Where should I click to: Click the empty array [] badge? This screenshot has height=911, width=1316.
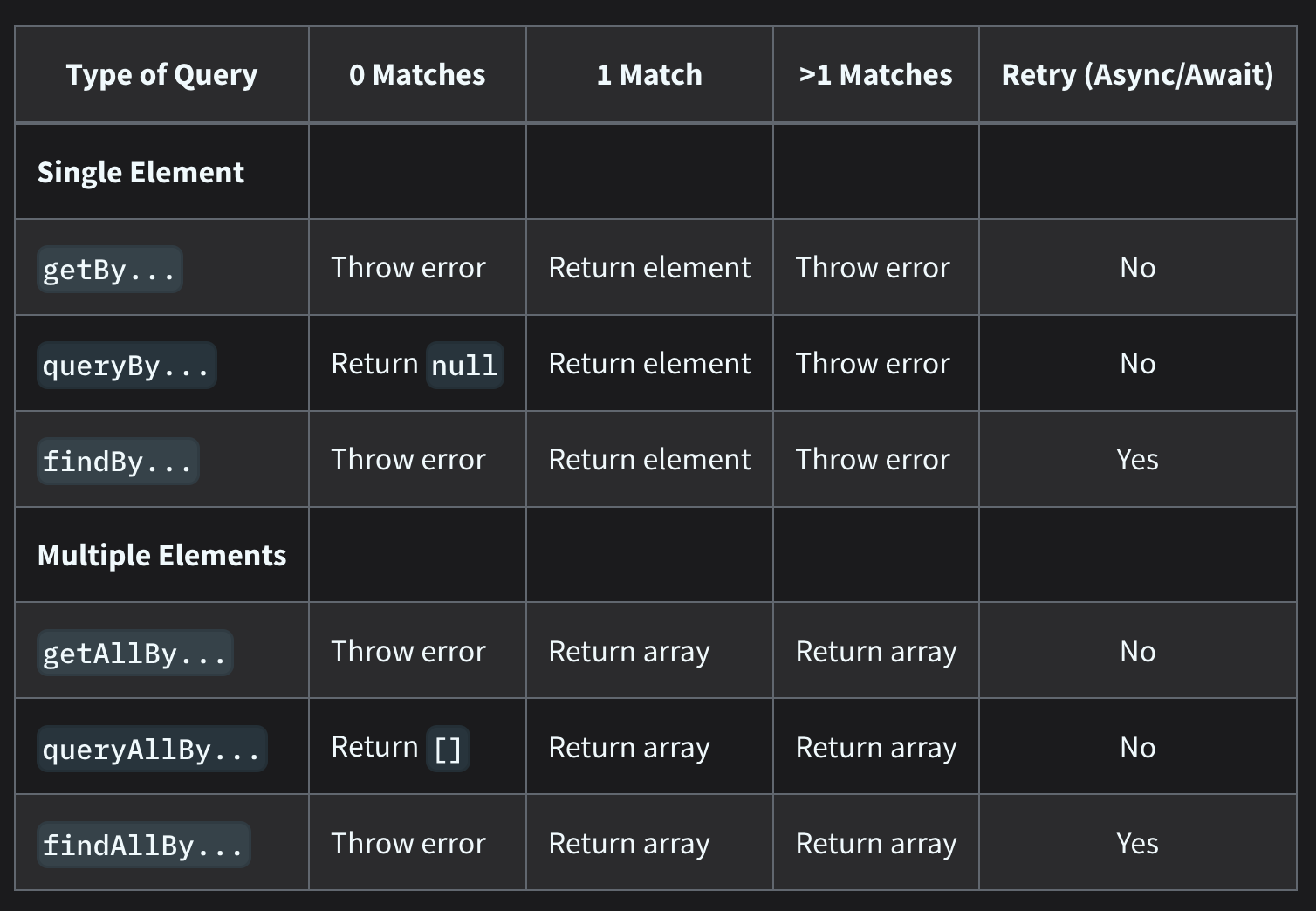click(x=448, y=749)
